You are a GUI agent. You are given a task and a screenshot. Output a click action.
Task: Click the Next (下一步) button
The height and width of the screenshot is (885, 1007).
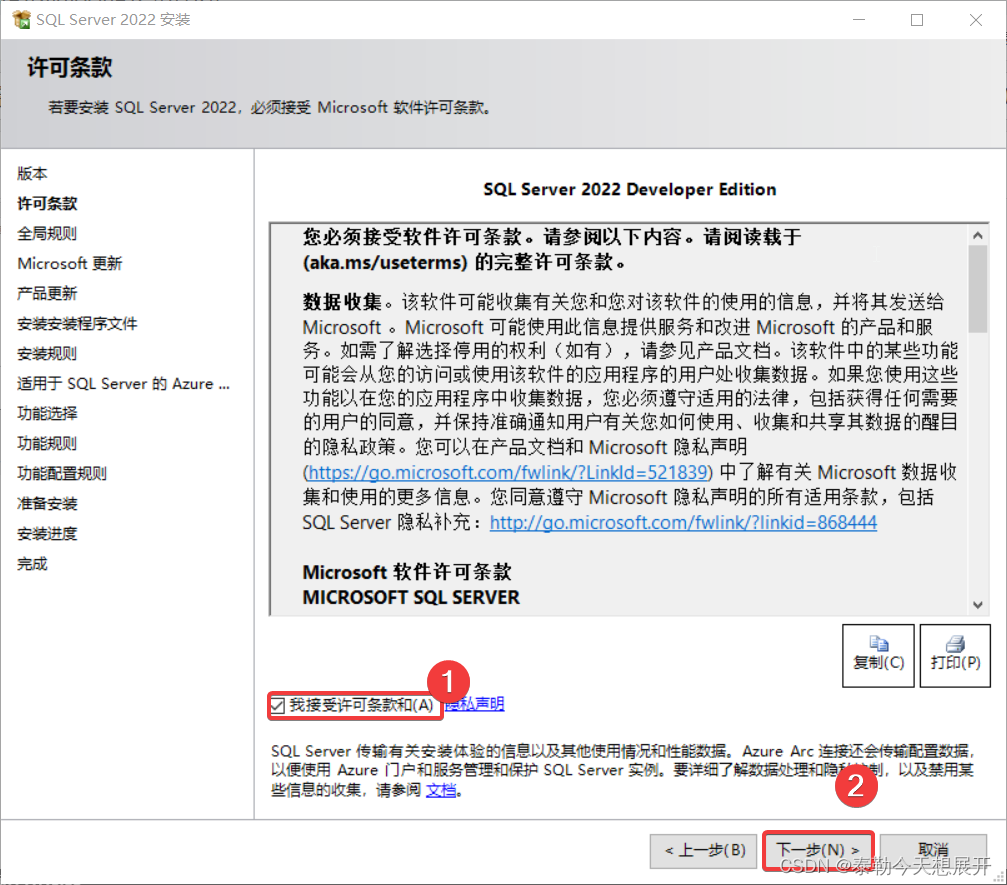pyautogui.click(x=818, y=850)
